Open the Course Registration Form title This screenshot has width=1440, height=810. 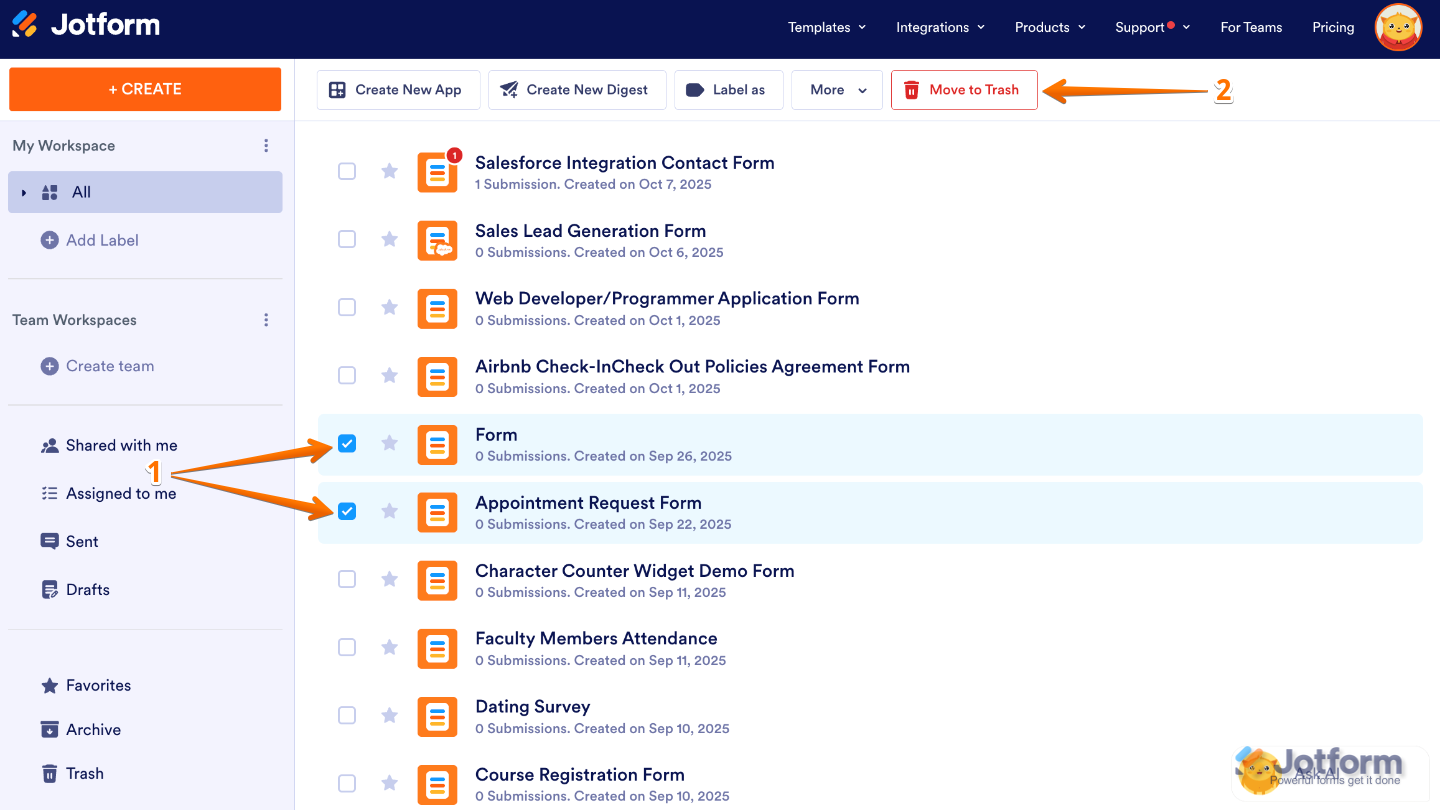tap(579, 775)
